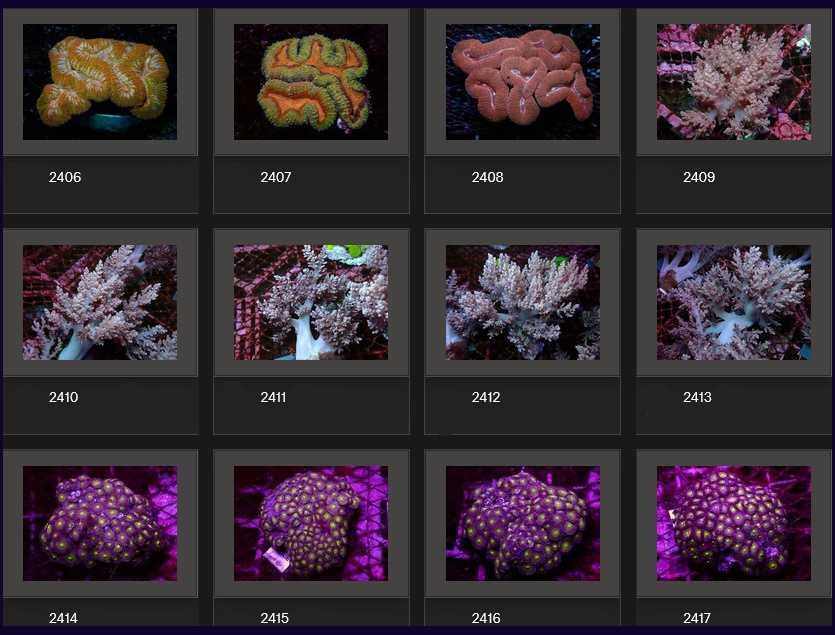Image resolution: width=835 pixels, height=635 pixels.
Task: Open coral thumbnail 2409
Action: pyautogui.click(x=734, y=82)
